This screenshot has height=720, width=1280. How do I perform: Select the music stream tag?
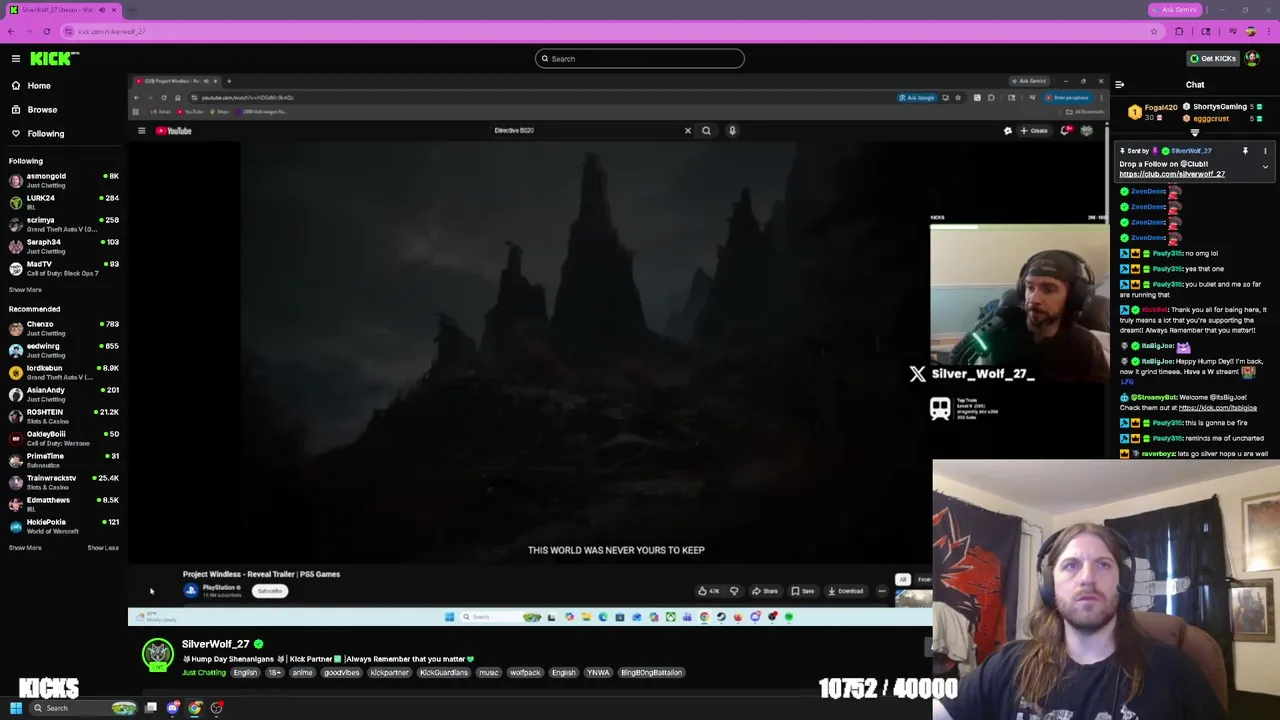coord(488,673)
